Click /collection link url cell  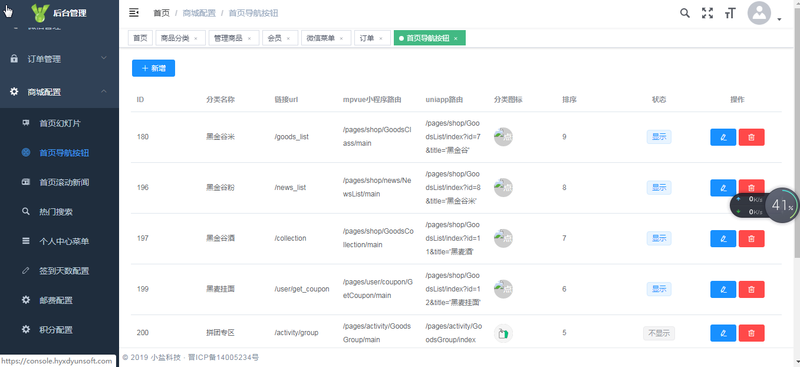[x=290, y=238]
